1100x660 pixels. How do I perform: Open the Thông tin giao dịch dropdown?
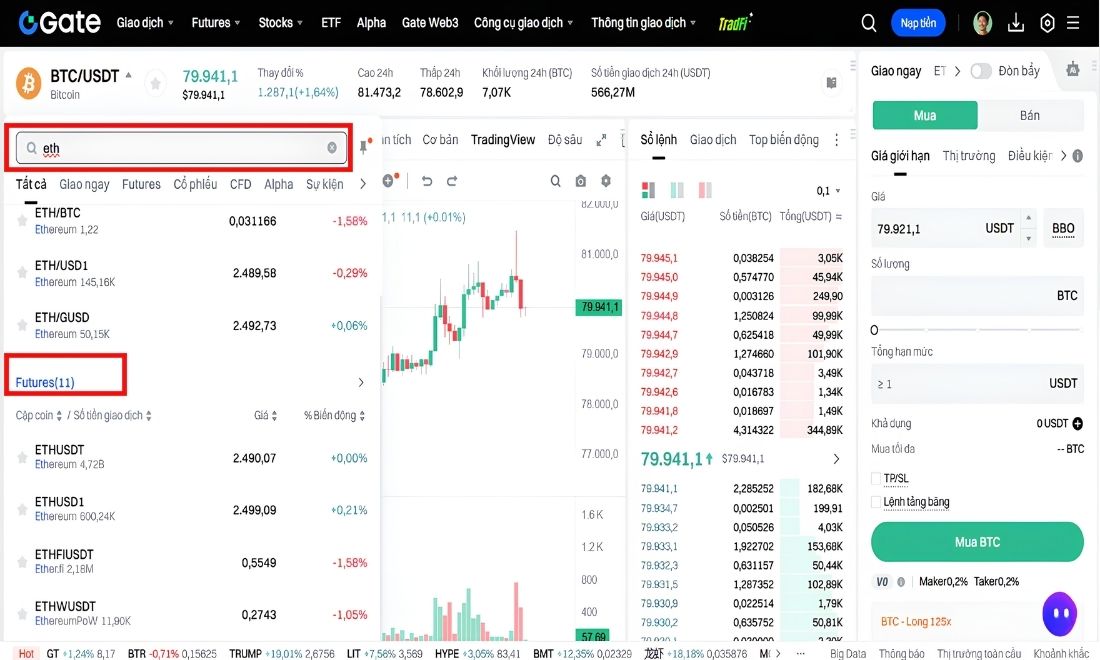(644, 22)
